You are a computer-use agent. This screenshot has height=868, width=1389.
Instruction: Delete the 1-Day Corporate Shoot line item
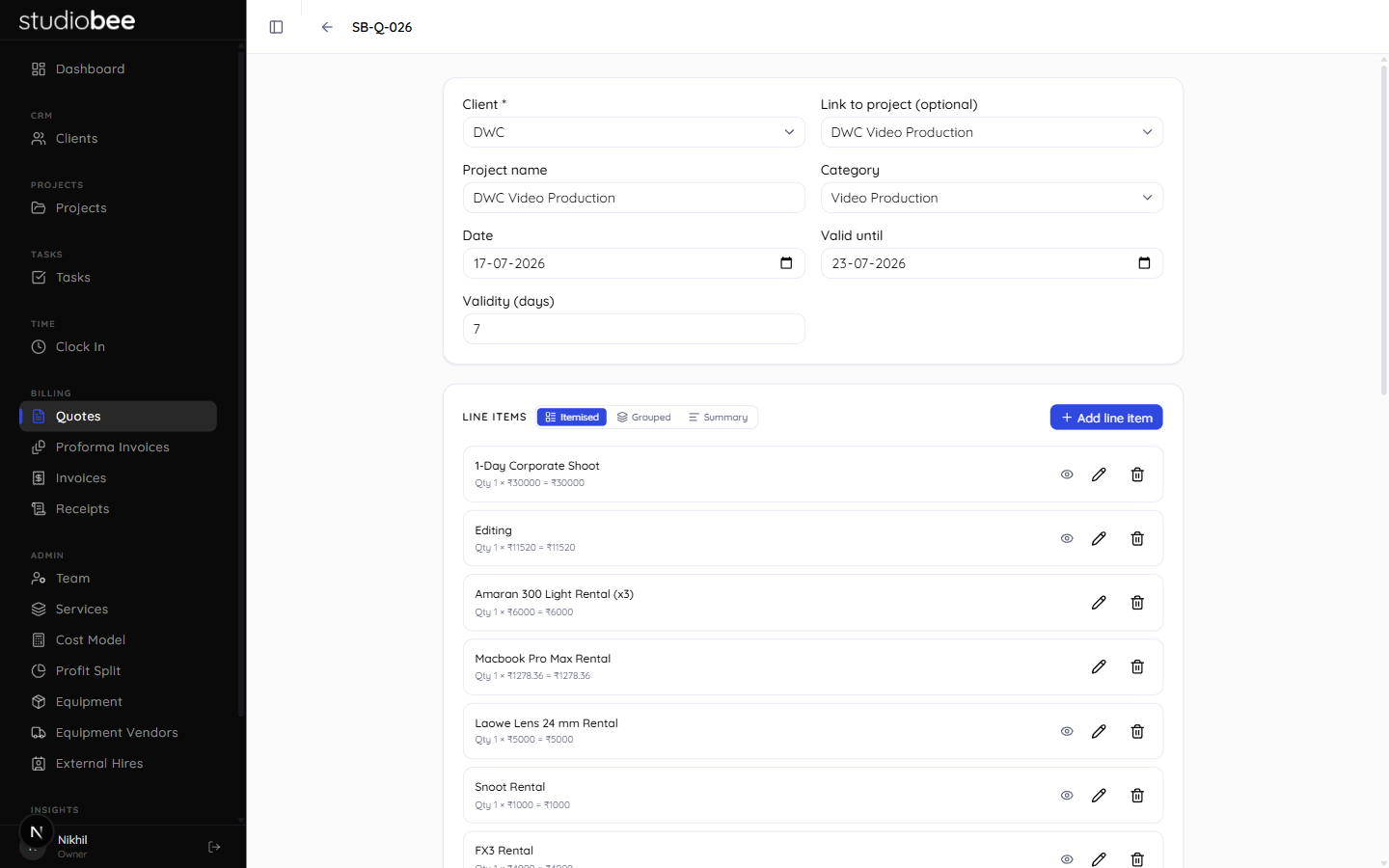[x=1137, y=475]
